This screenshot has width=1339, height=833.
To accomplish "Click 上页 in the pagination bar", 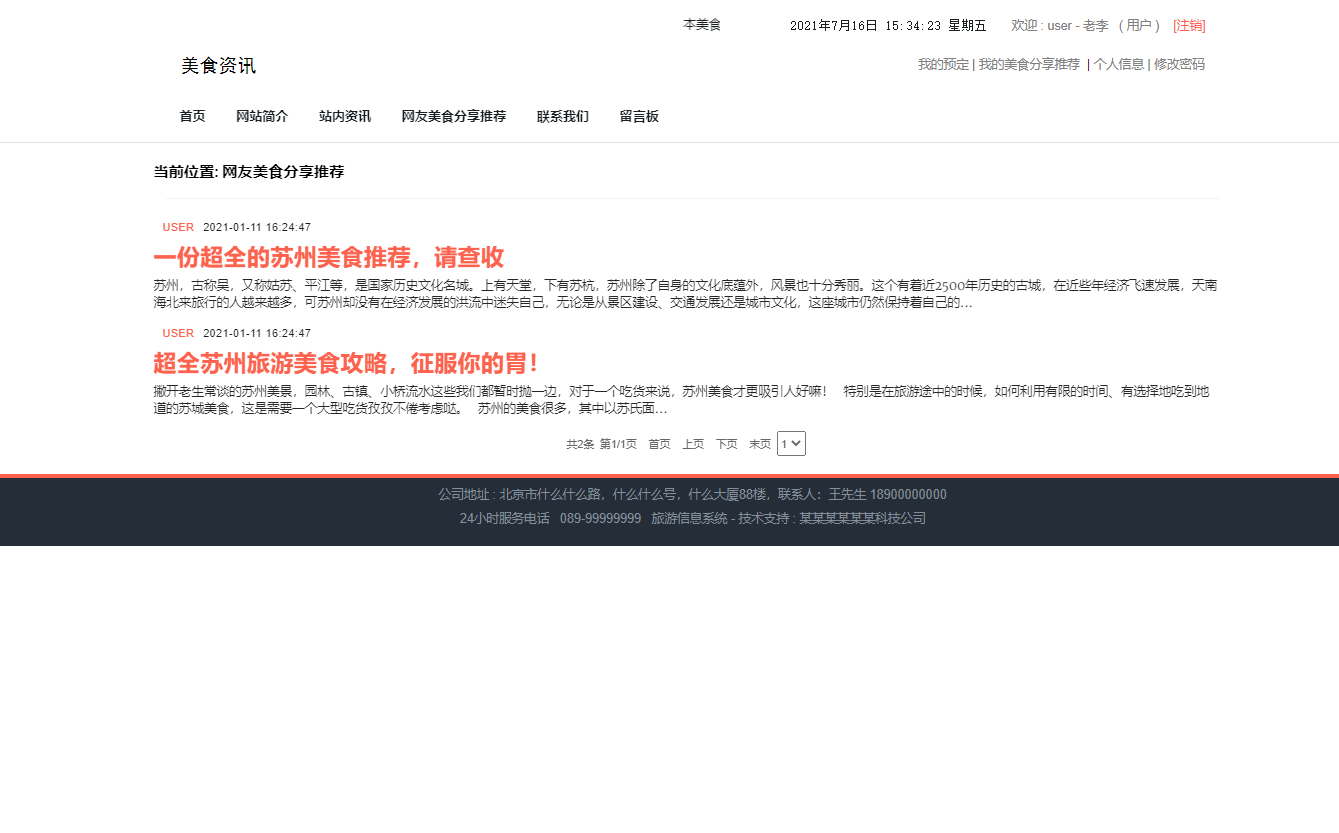I will 693,443.
